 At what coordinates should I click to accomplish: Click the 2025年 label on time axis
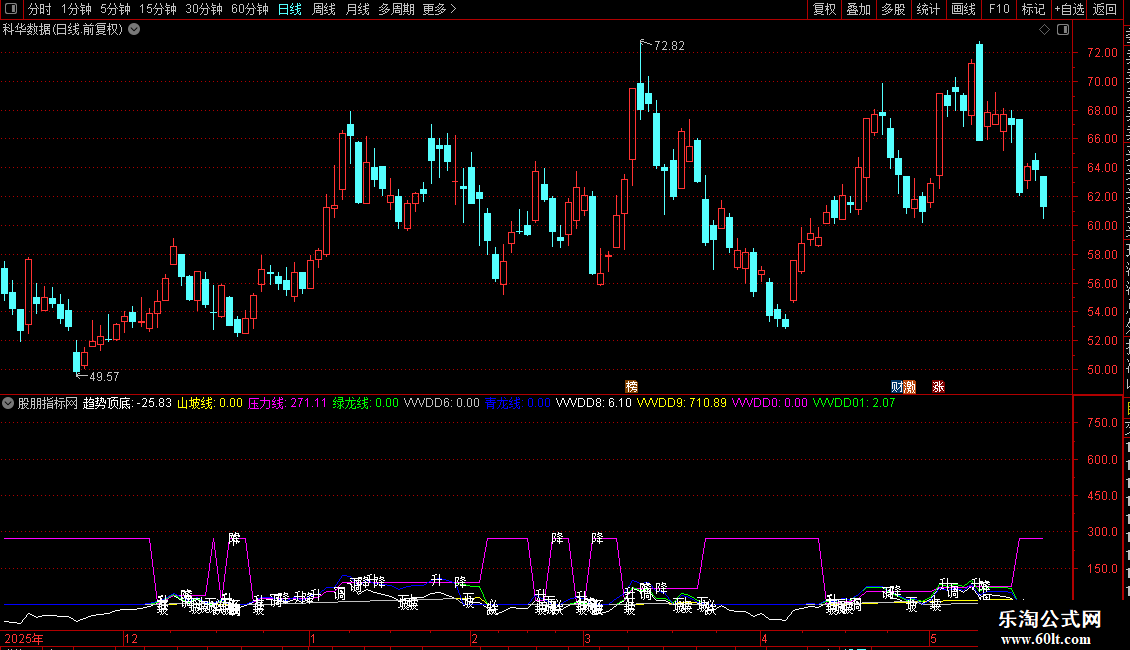coord(24,638)
